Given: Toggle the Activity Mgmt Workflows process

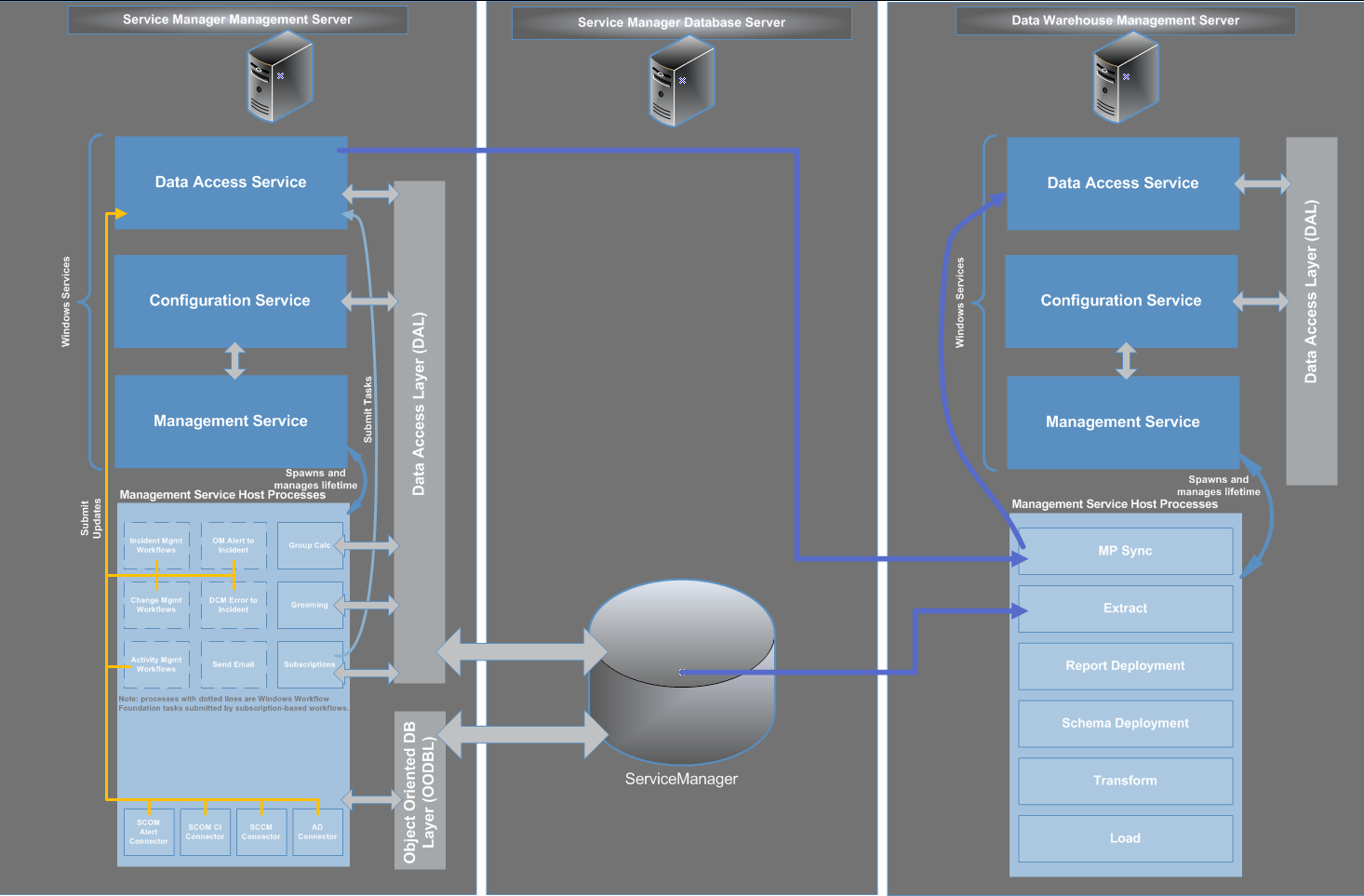Looking at the screenshot, I should (155, 664).
